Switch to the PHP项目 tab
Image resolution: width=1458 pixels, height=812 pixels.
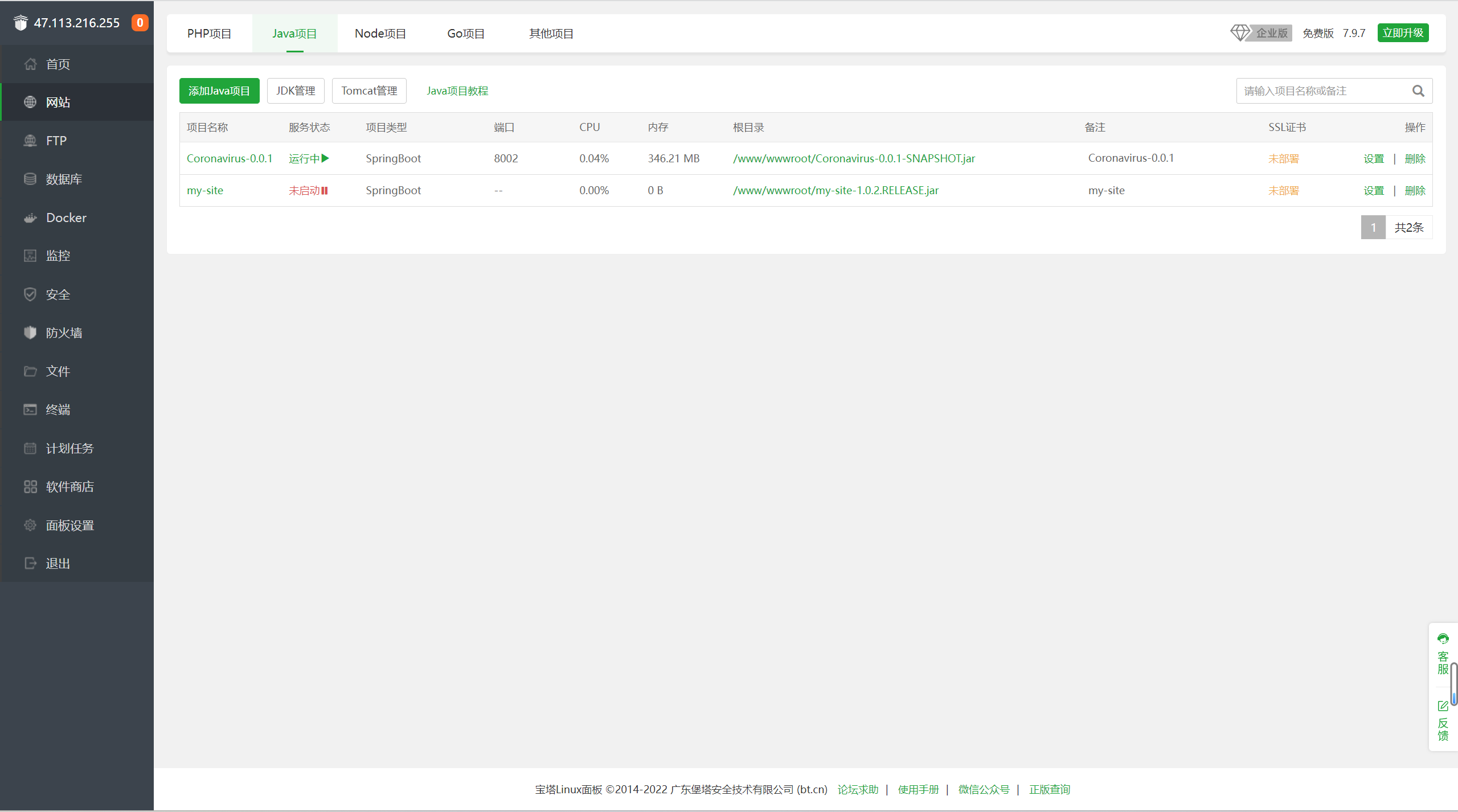tap(209, 34)
